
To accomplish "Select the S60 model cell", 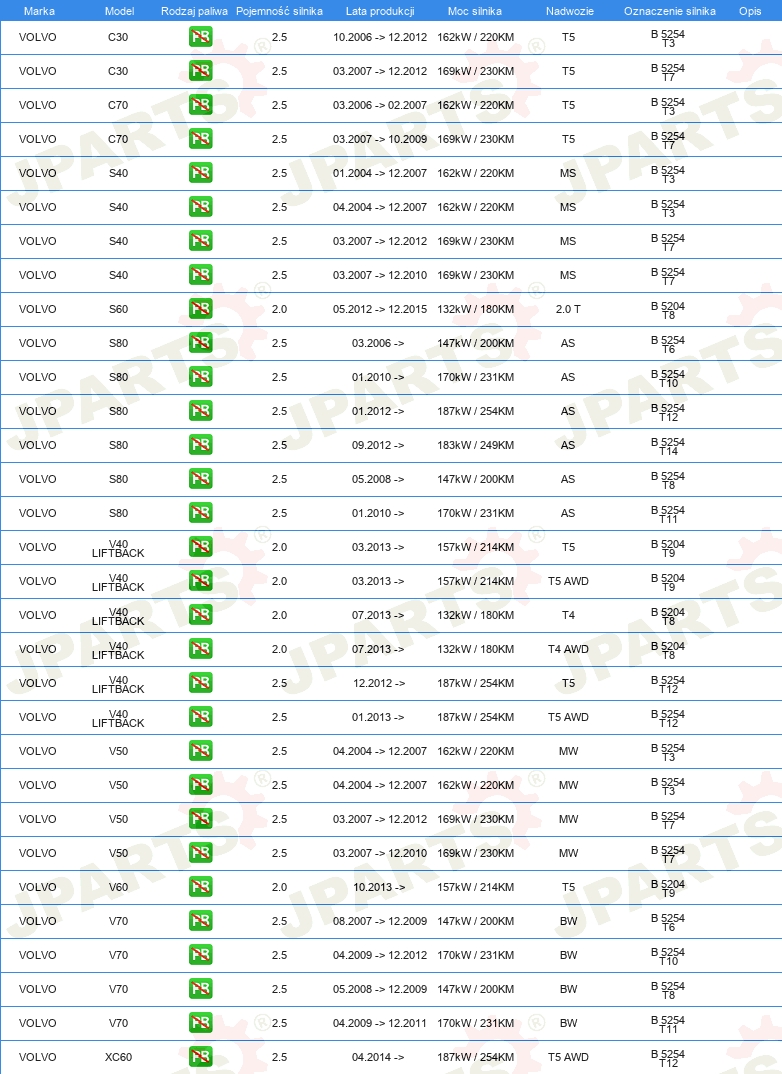I will (118, 309).
